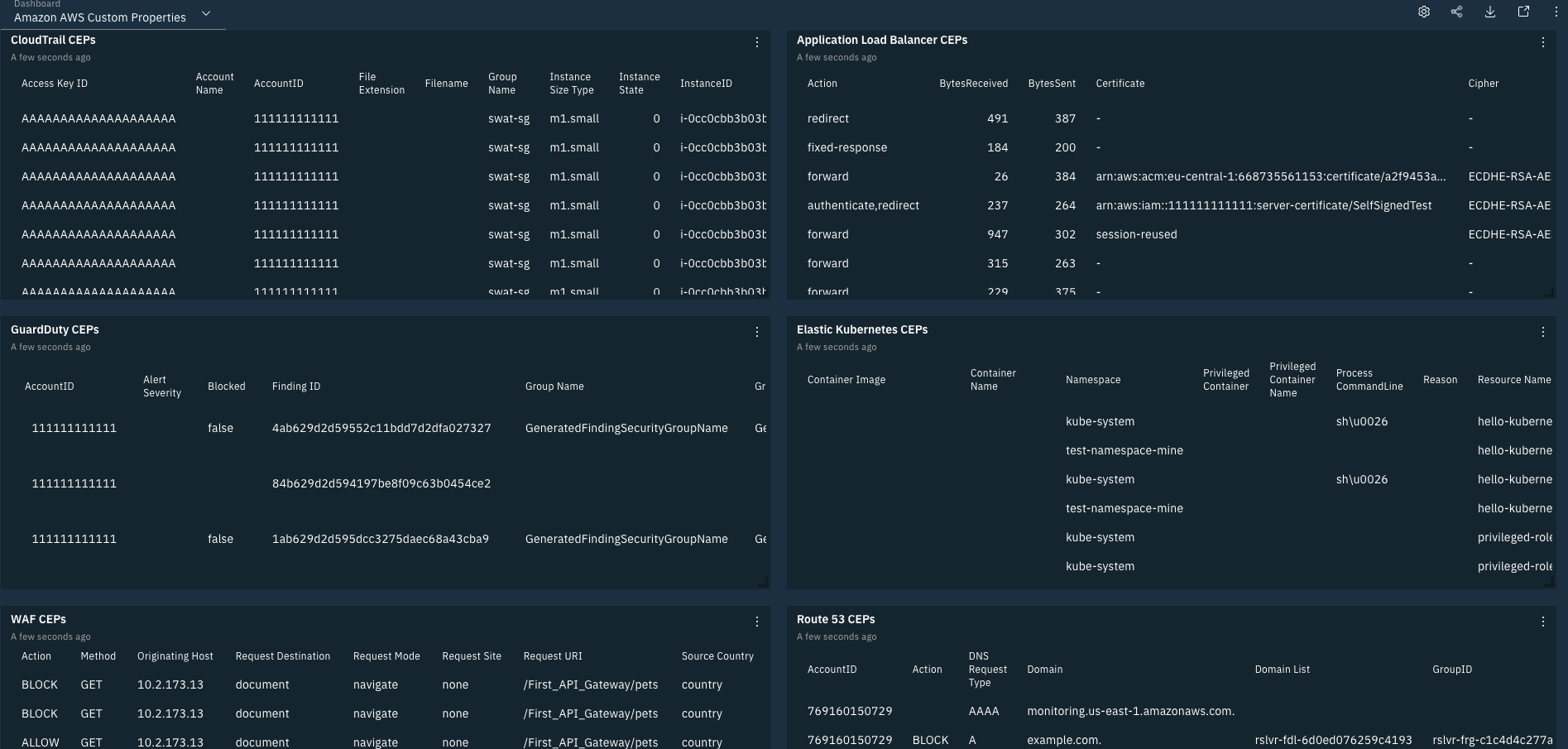Click the Application Load Balancer widget resize handle
This screenshot has height=749, width=1568.
click(1549, 293)
